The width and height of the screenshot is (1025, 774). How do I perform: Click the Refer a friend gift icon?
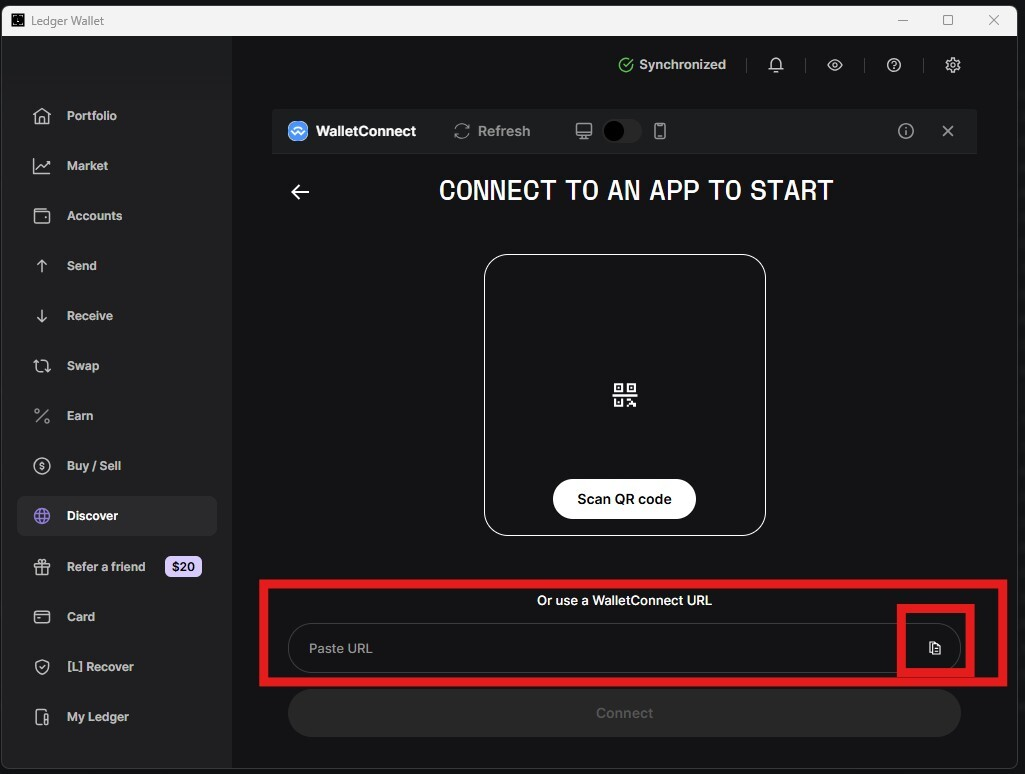tap(42, 567)
